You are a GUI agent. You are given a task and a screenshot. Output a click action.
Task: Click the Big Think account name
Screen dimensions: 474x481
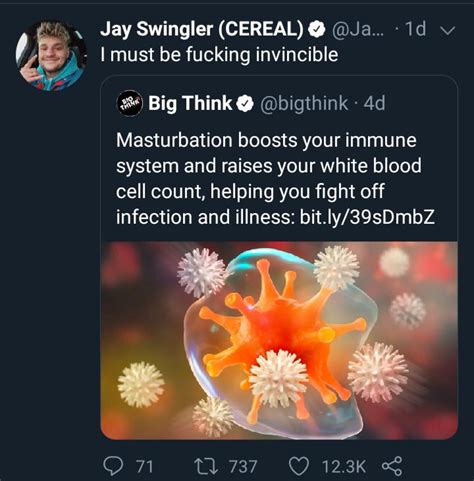(x=190, y=103)
